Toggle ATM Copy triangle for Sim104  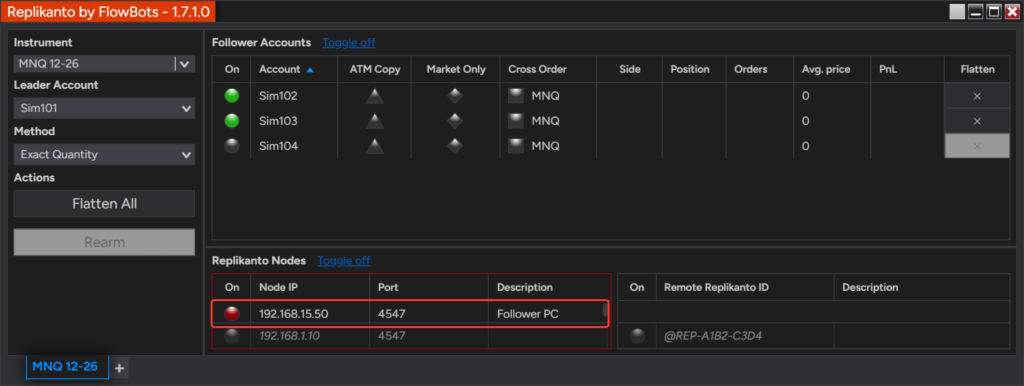374,146
